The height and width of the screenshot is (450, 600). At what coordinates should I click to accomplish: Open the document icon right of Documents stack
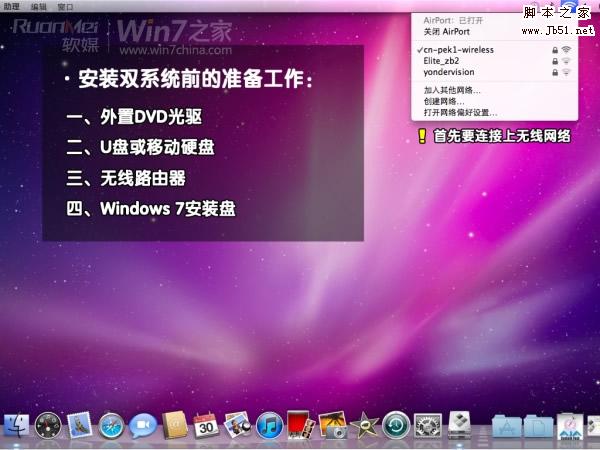click(x=570, y=426)
